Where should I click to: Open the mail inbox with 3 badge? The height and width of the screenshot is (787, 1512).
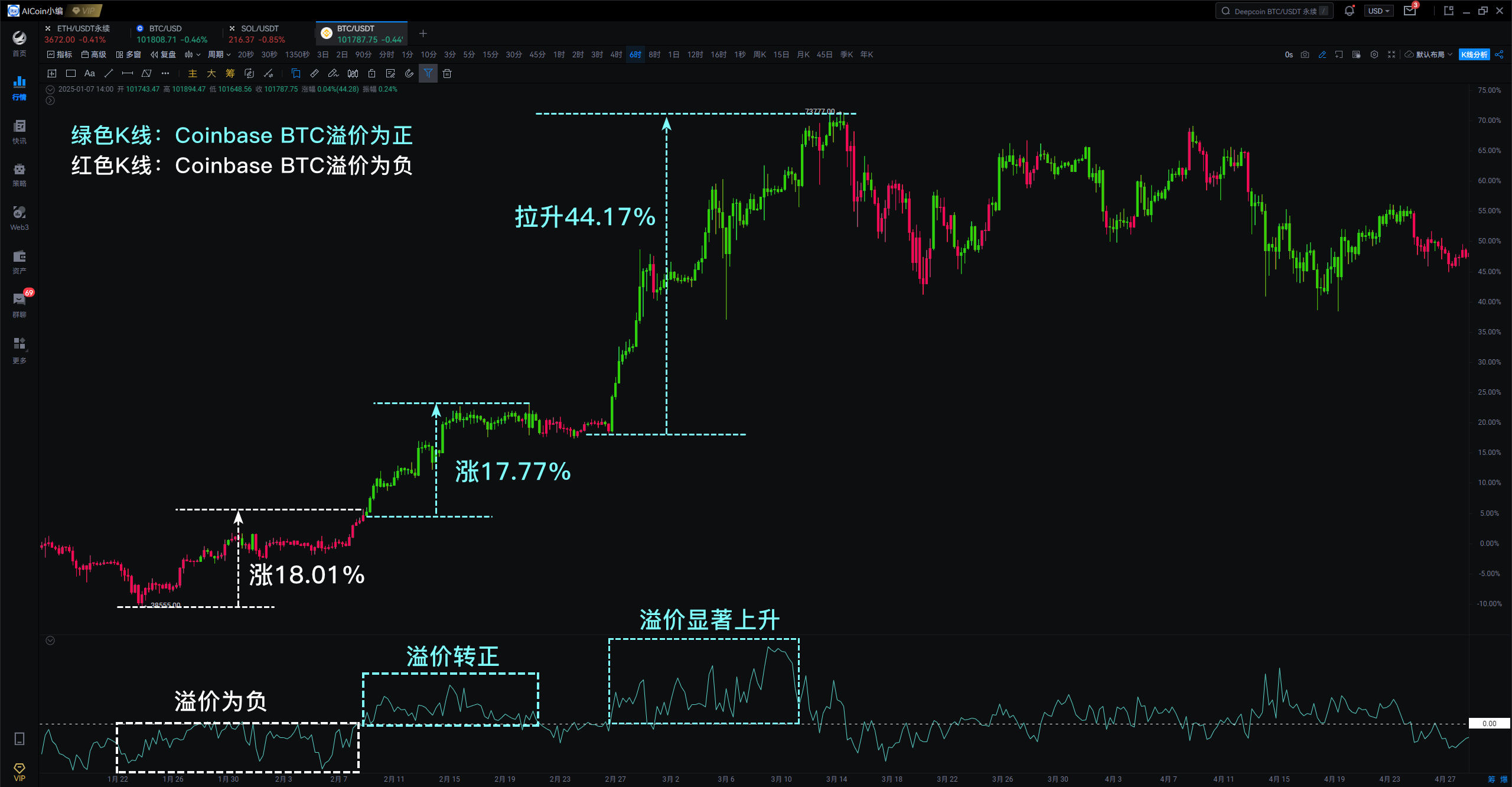[1410, 11]
